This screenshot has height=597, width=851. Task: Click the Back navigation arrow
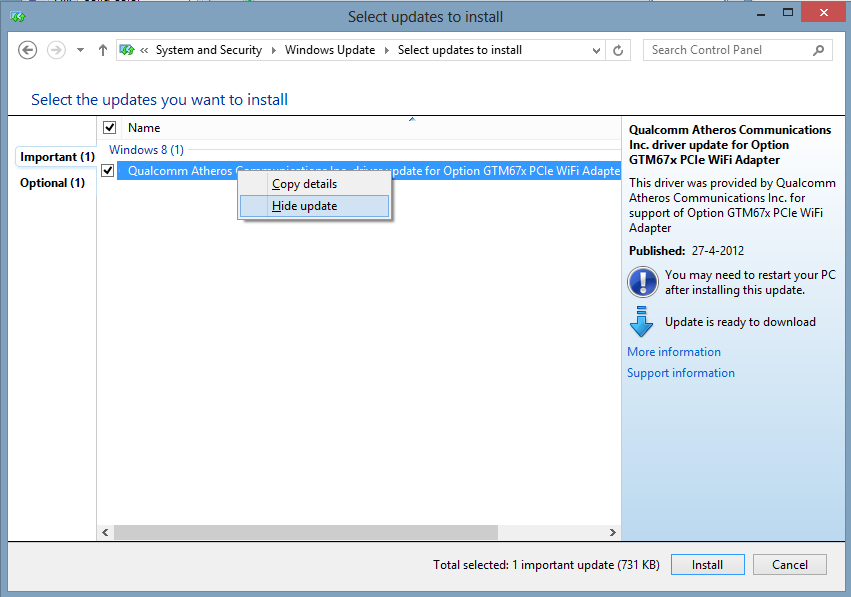pos(28,50)
